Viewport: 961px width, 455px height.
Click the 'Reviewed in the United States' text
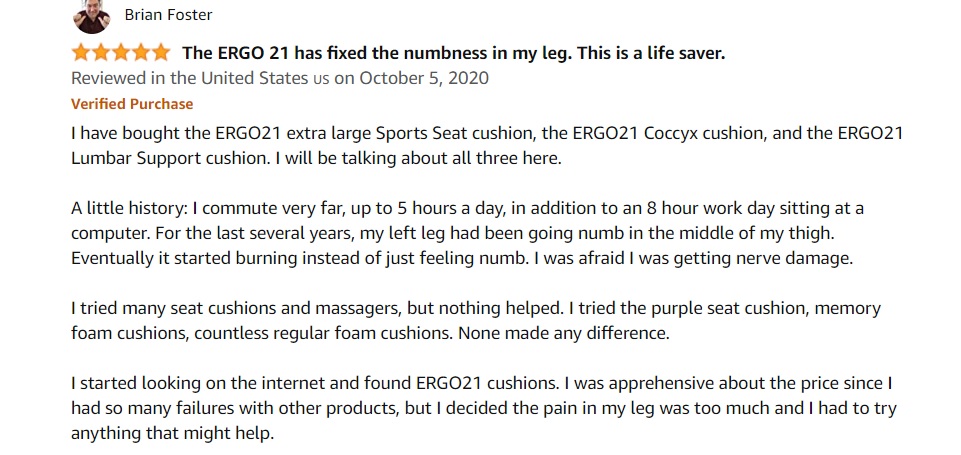pos(189,78)
